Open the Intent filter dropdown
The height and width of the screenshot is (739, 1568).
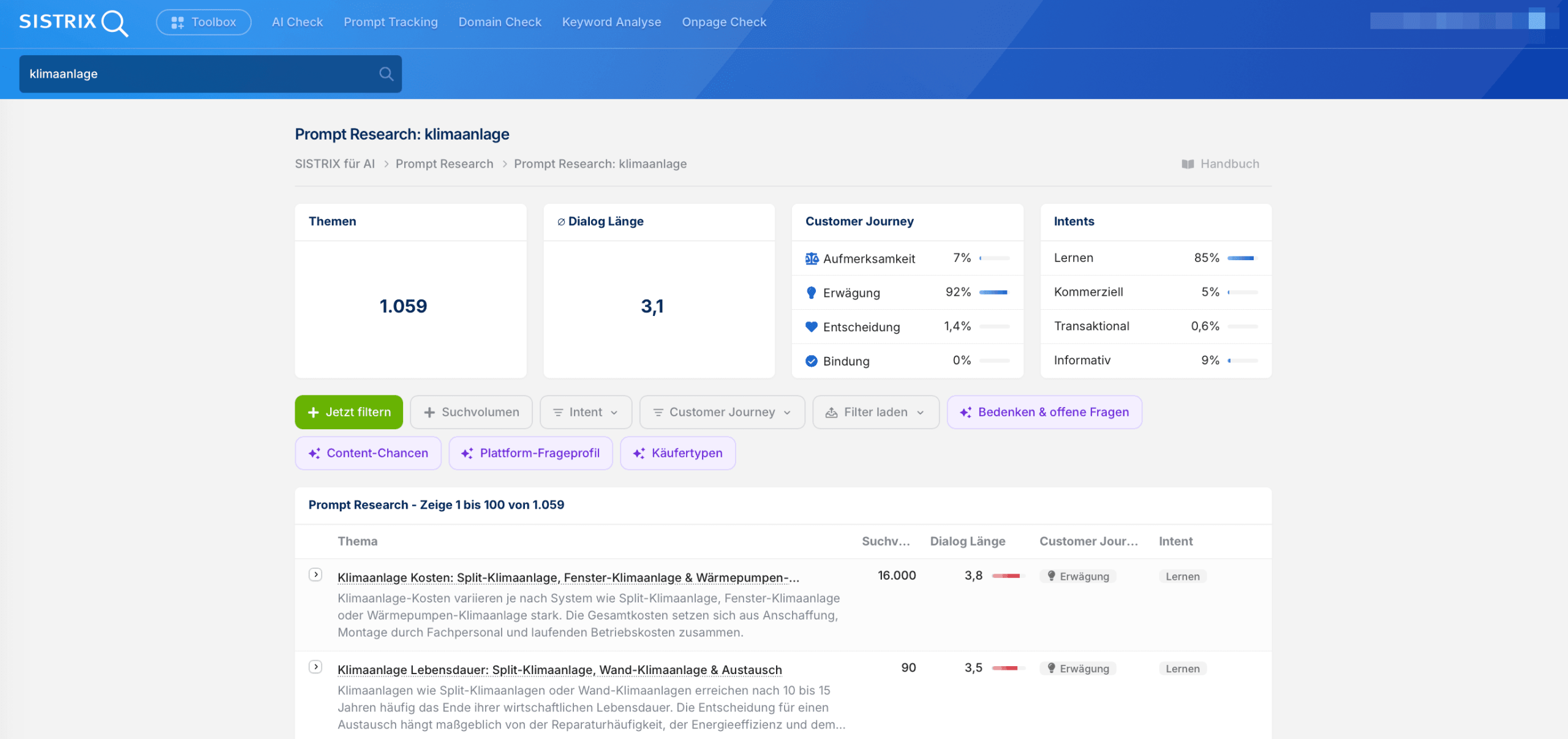586,412
